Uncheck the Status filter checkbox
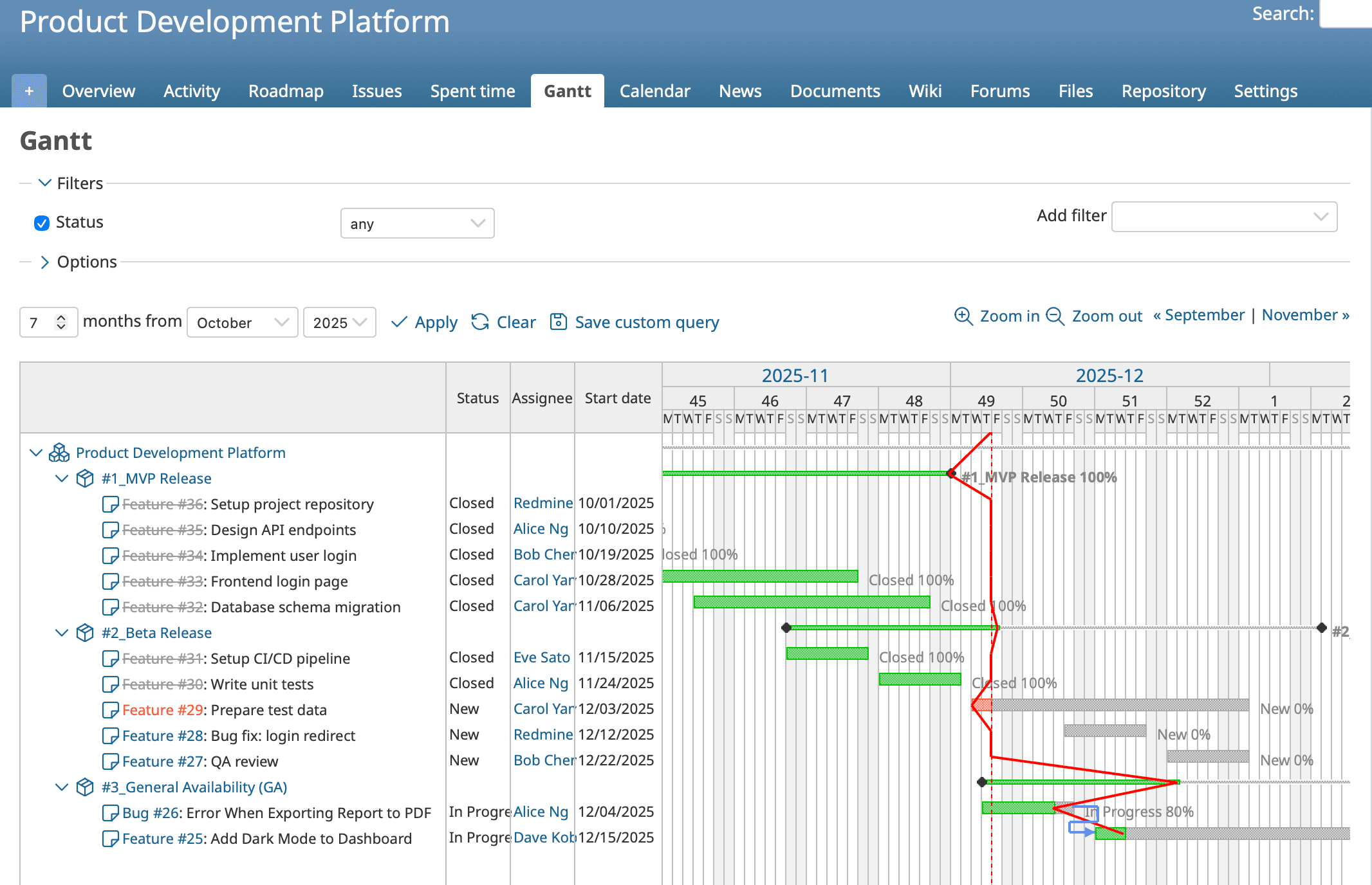This screenshot has width=1372, height=885. (41, 223)
